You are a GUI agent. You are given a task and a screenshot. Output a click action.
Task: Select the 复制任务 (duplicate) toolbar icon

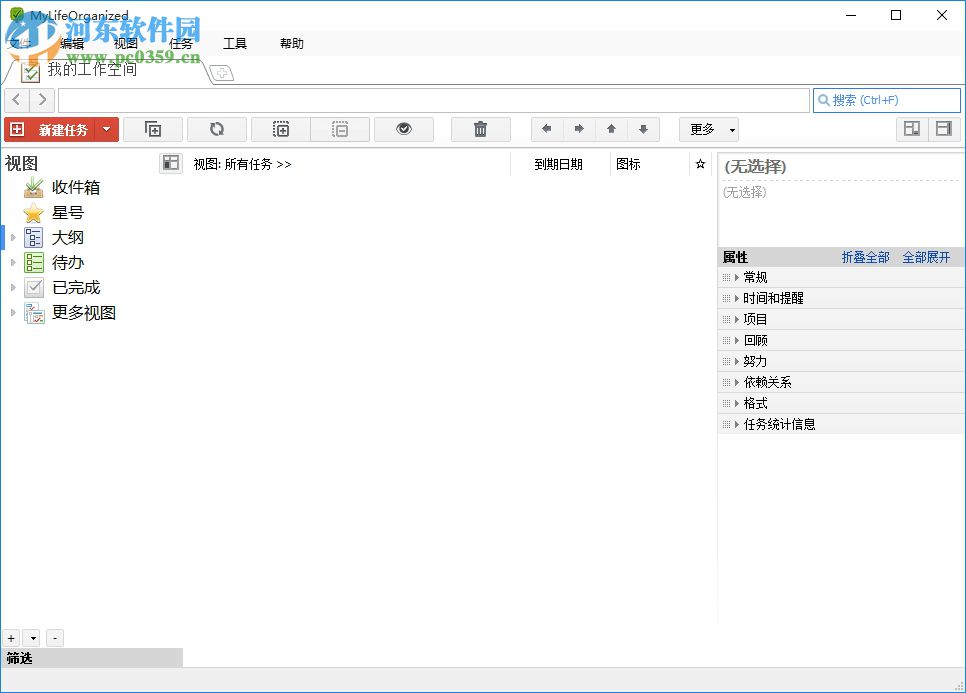pos(153,129)
